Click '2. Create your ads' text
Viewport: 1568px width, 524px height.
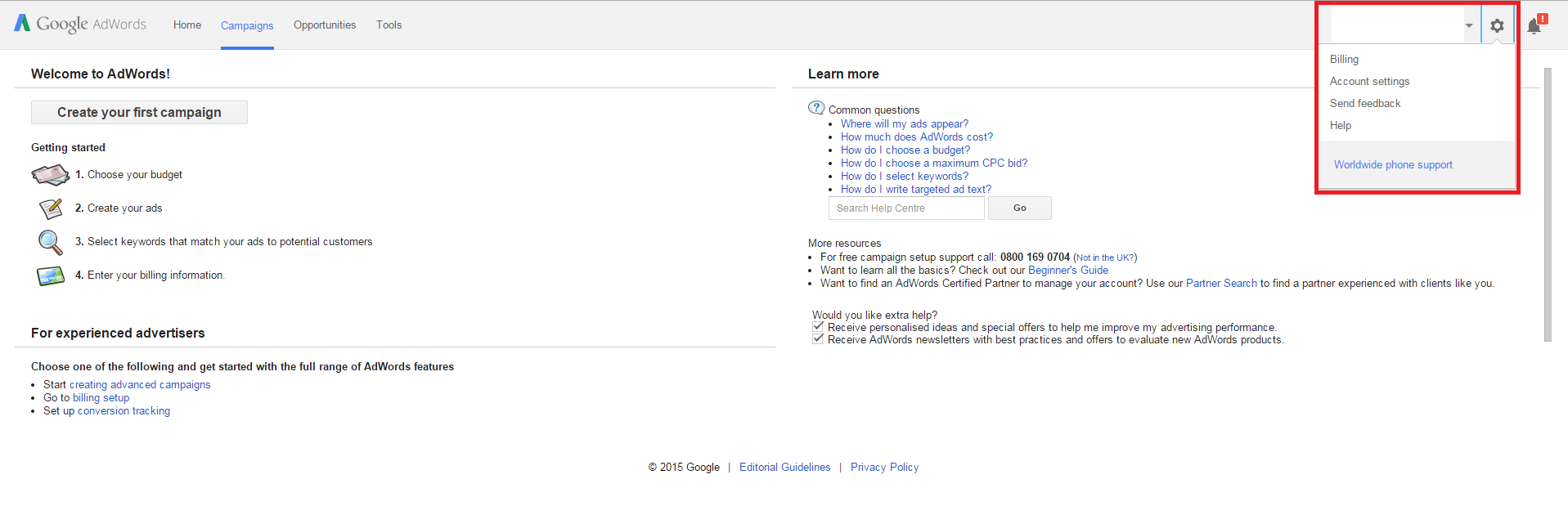tap(119, 208)
